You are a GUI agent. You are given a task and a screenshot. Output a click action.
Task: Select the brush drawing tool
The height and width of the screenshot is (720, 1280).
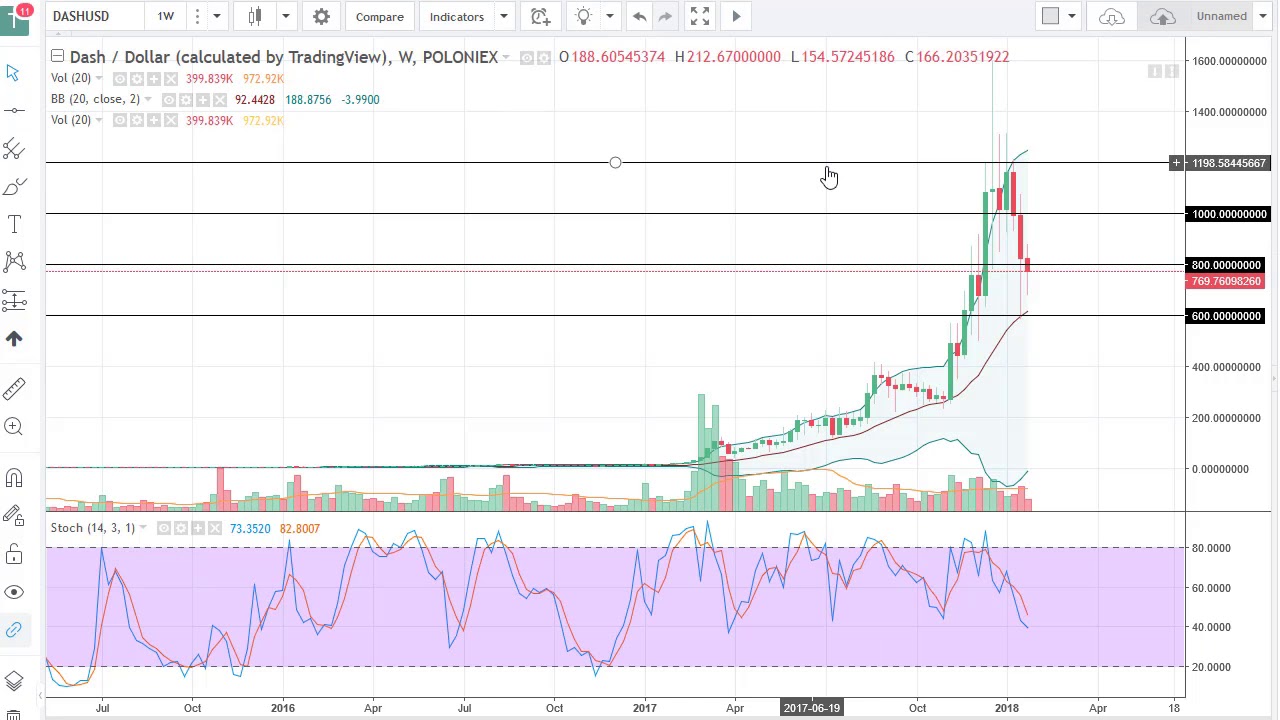(13, 186)
